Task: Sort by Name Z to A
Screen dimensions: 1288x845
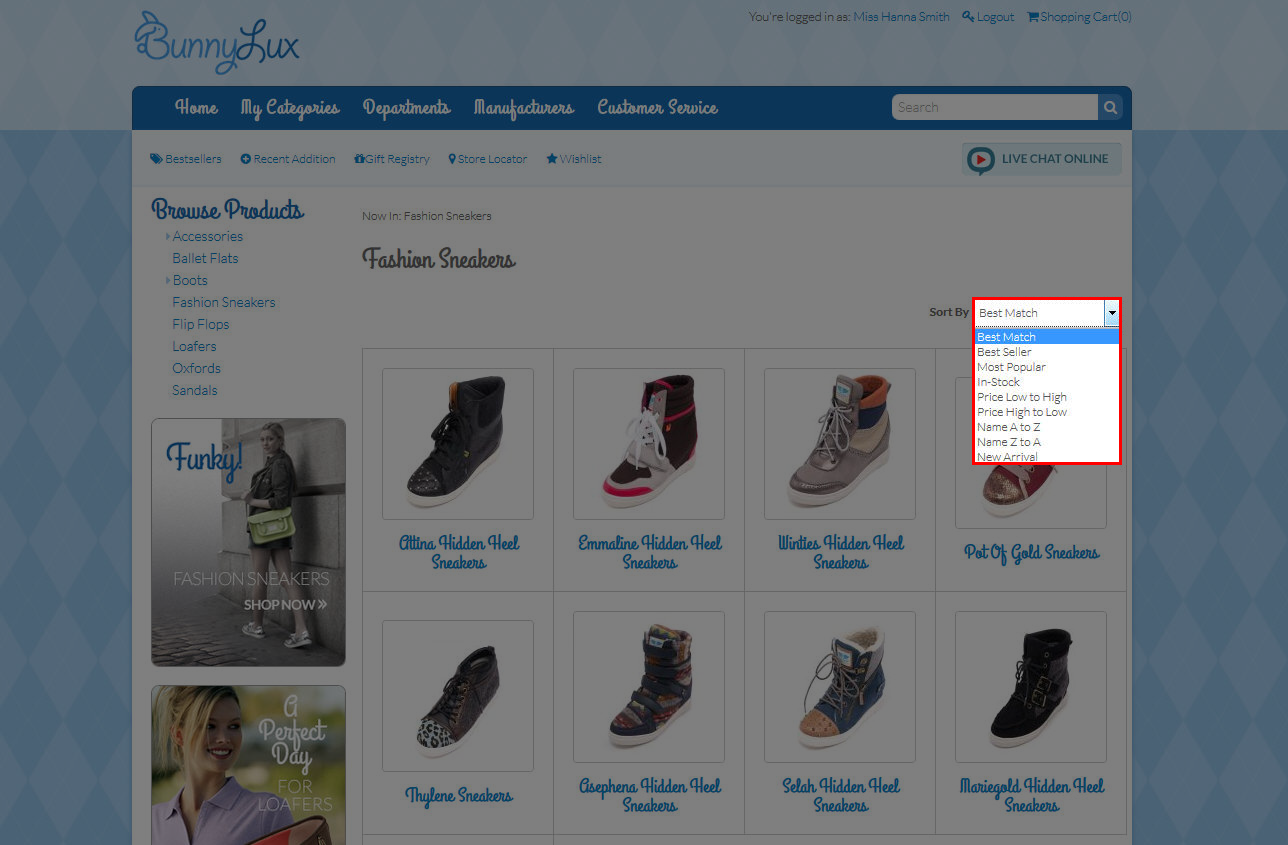Action: (x=1047, y=442)
